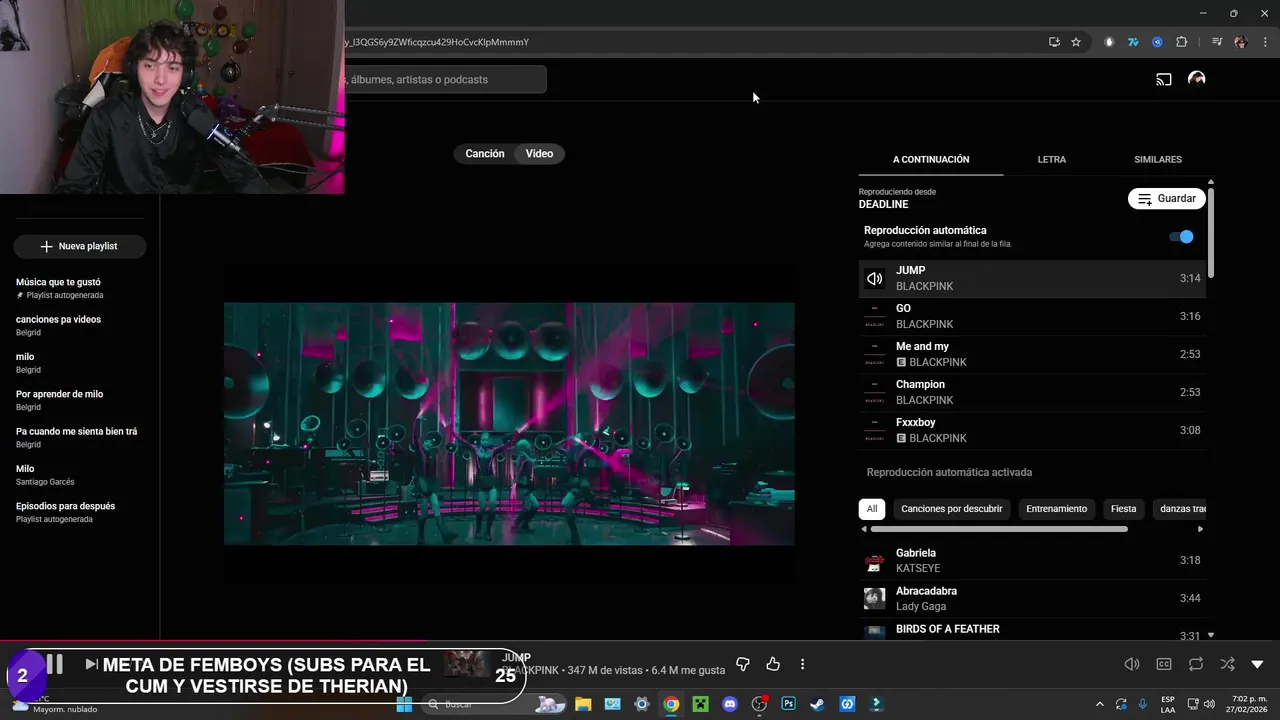Click the music video in the player
Viewport: 1280px width, 720px height.
pos(509,423)
